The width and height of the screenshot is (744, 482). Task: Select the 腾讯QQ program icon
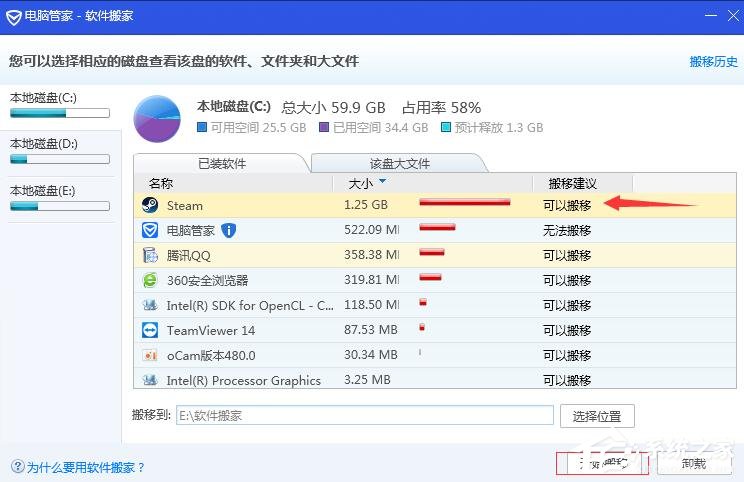[150, 255]
